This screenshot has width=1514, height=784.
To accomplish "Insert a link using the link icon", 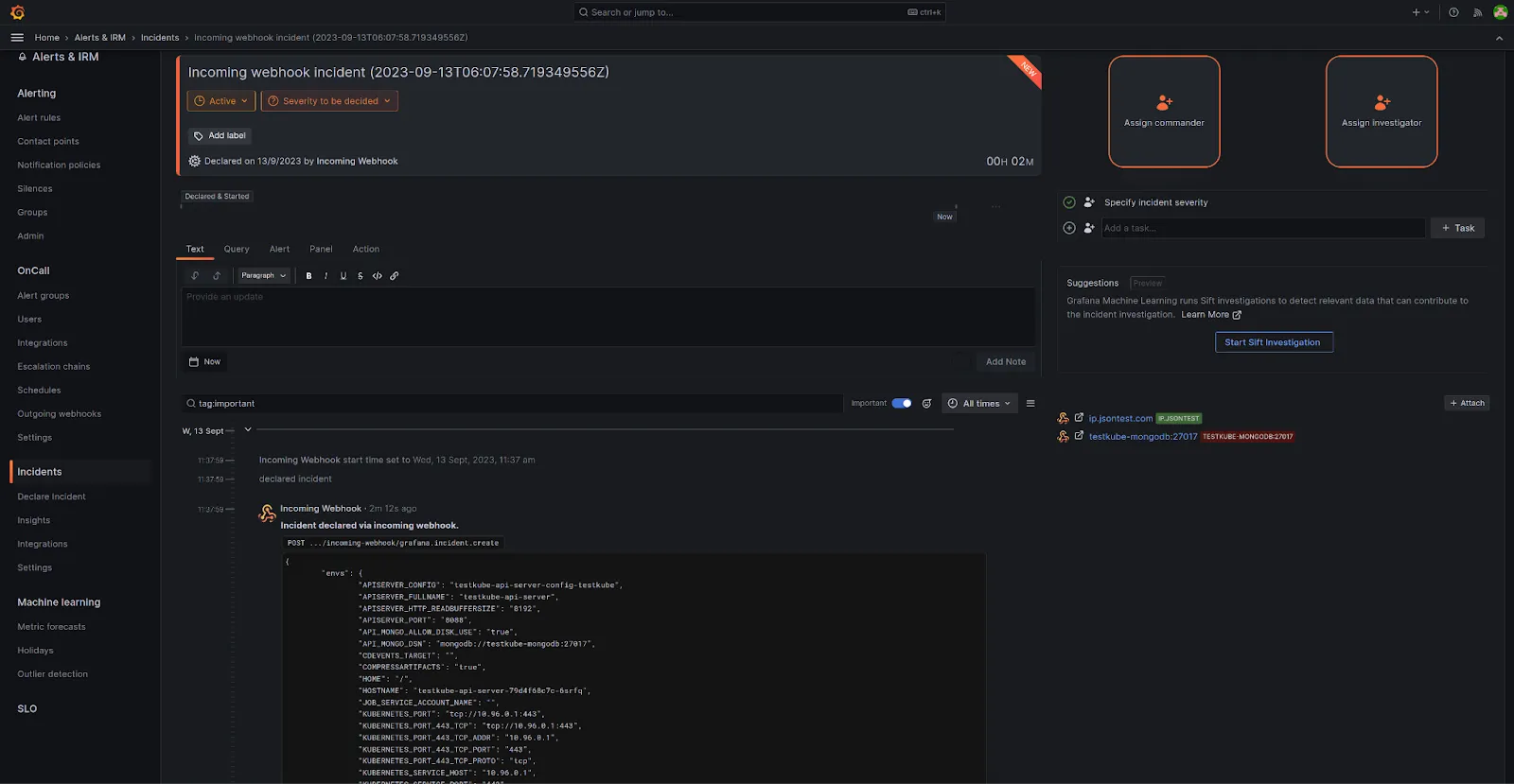I will [x=395, y=276].
